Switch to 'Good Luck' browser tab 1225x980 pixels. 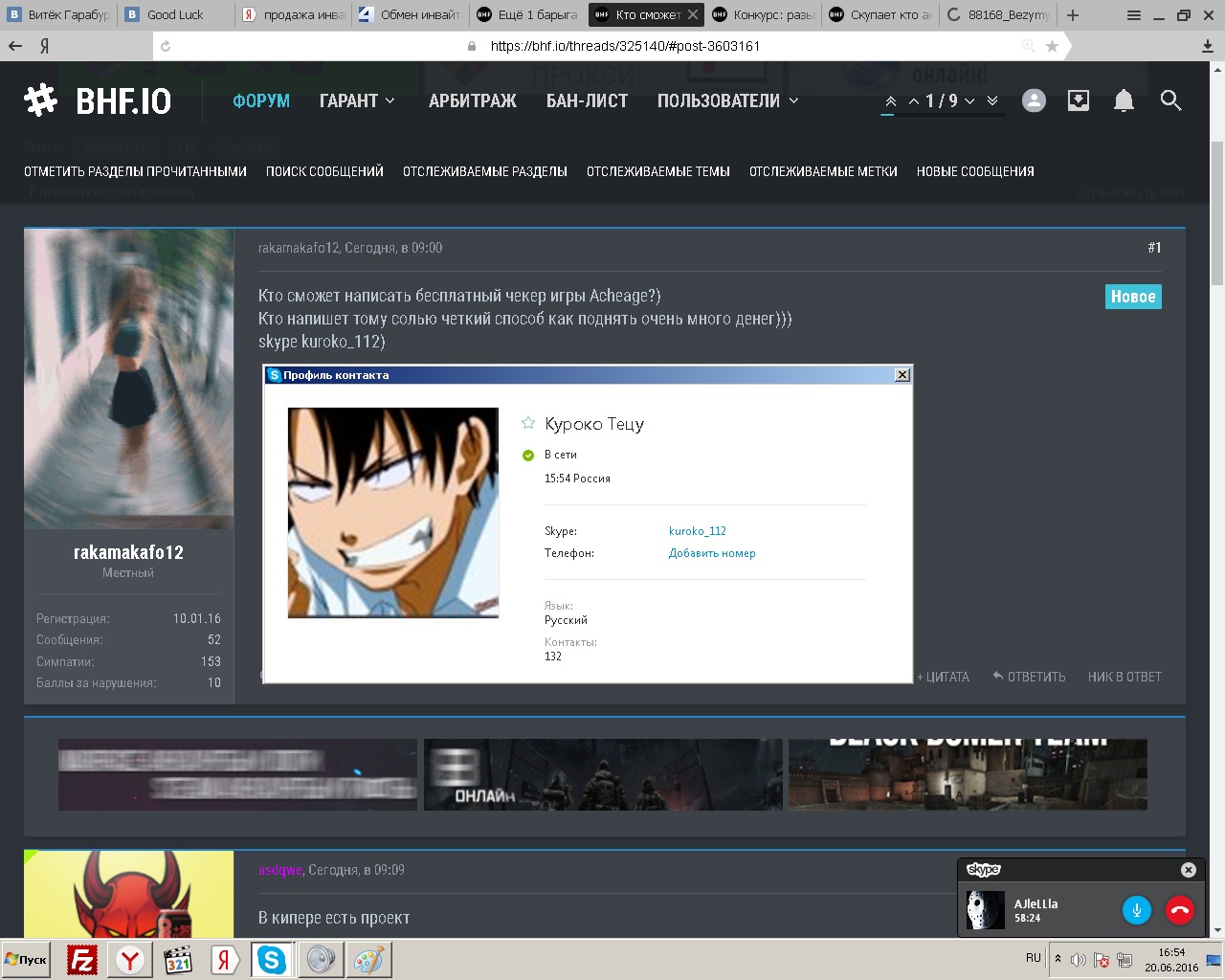(x=175, y=14)
